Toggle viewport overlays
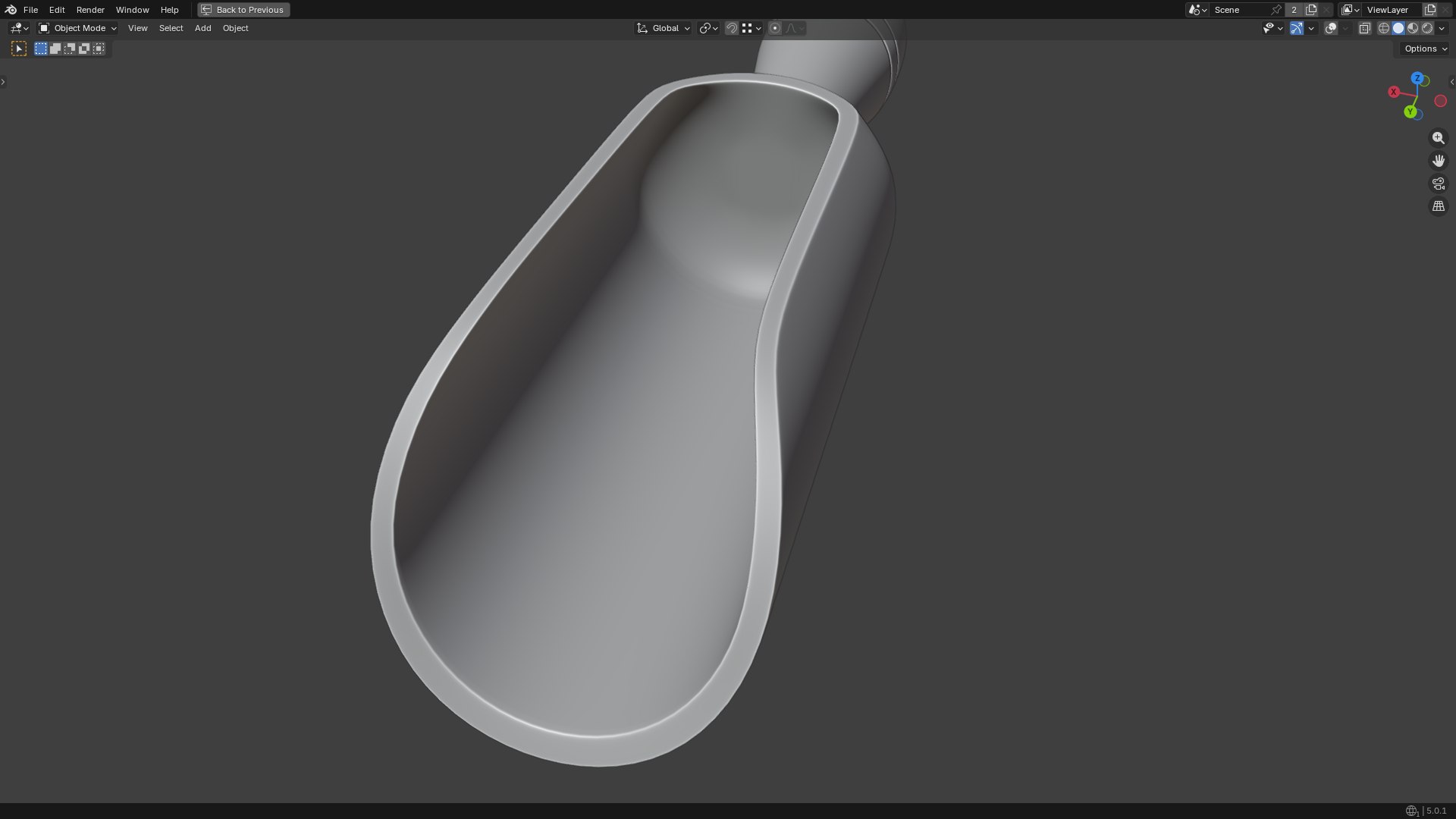 [1331, 28]
